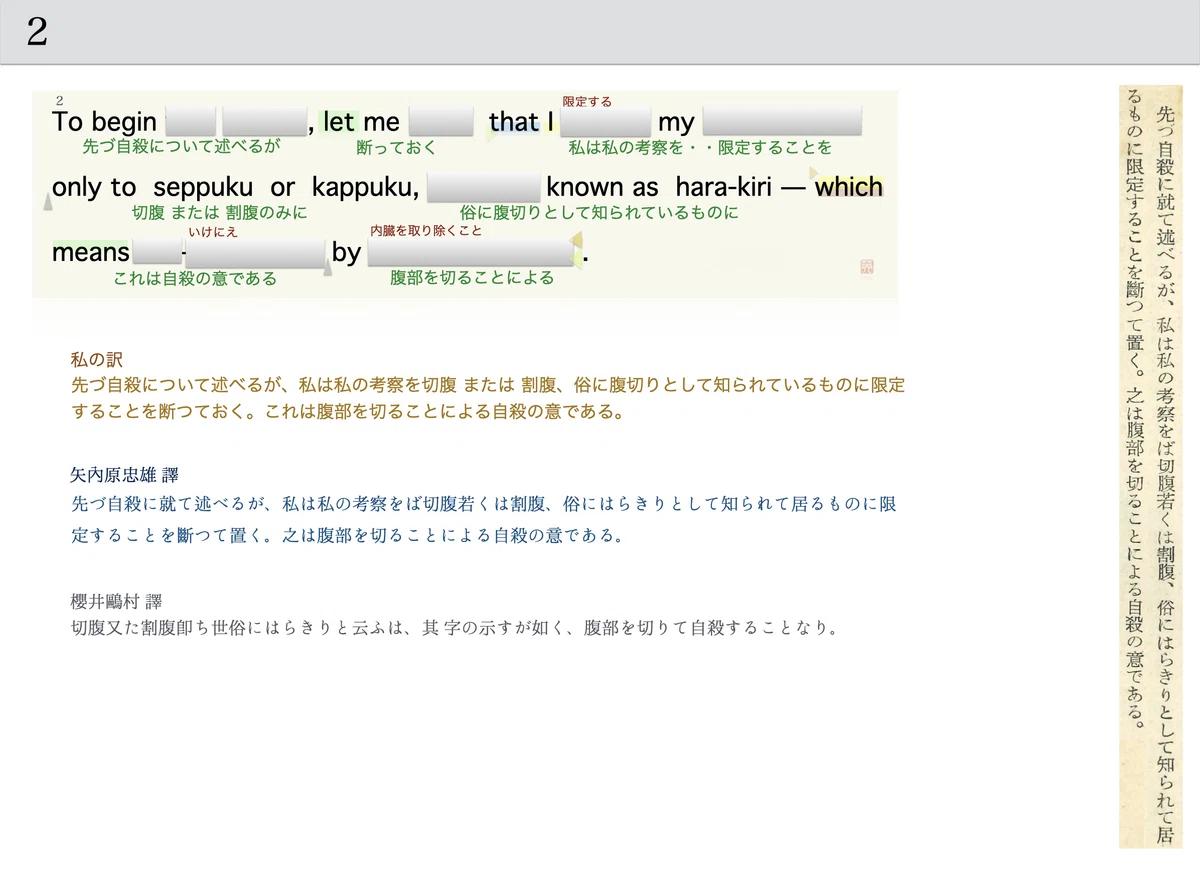
Task: Click the green note '俗に腹切りとして知られているものに'
Action: [x=599, y=213]
